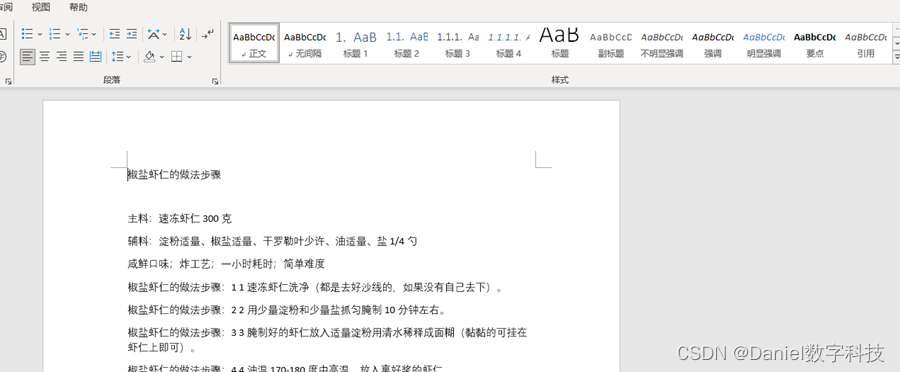Click the line 主料:速冻虾仁 300 克
The image size is (900, 372).
pos(180,219)
